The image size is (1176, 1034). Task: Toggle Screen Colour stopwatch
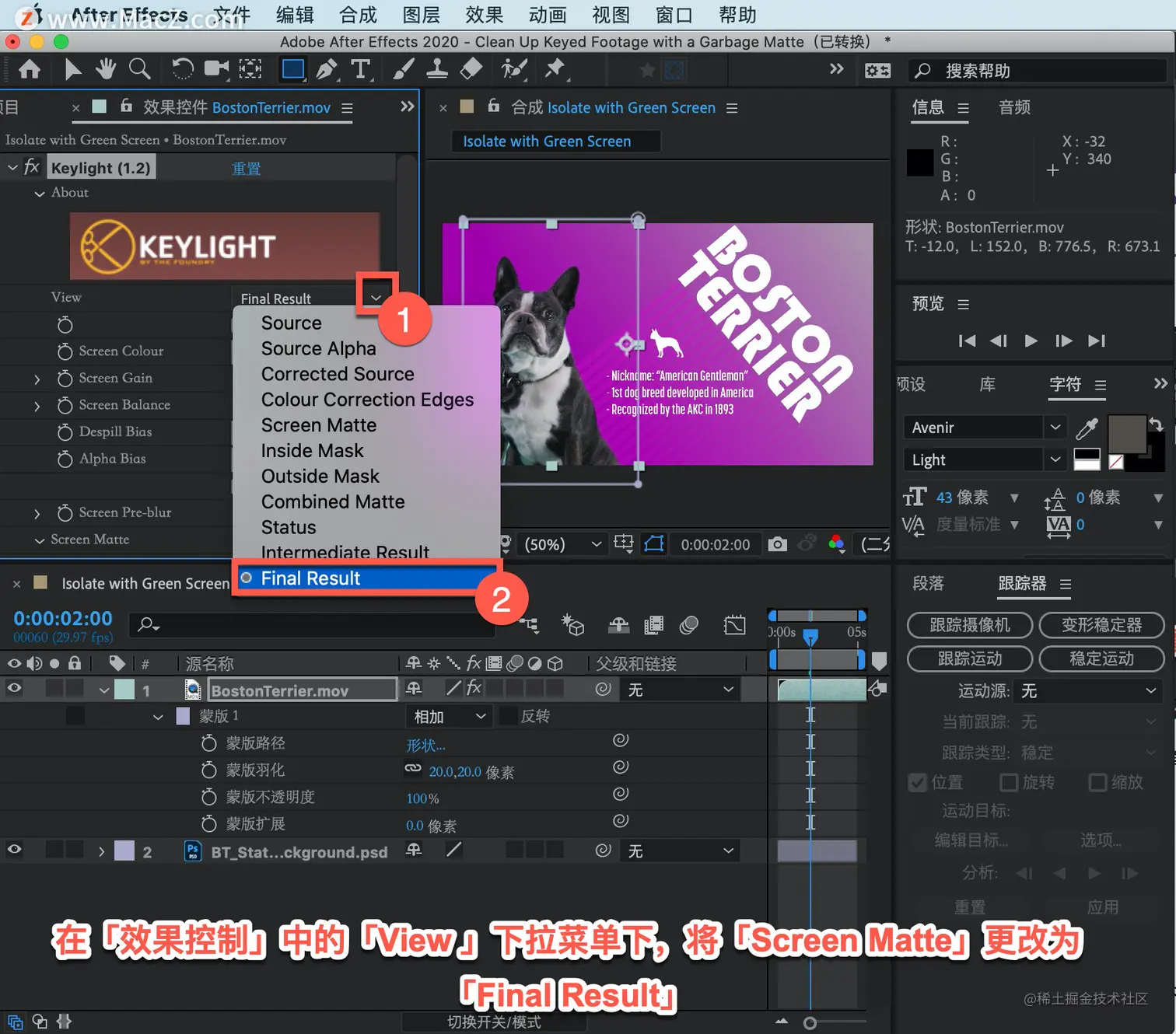pos(65,351)
